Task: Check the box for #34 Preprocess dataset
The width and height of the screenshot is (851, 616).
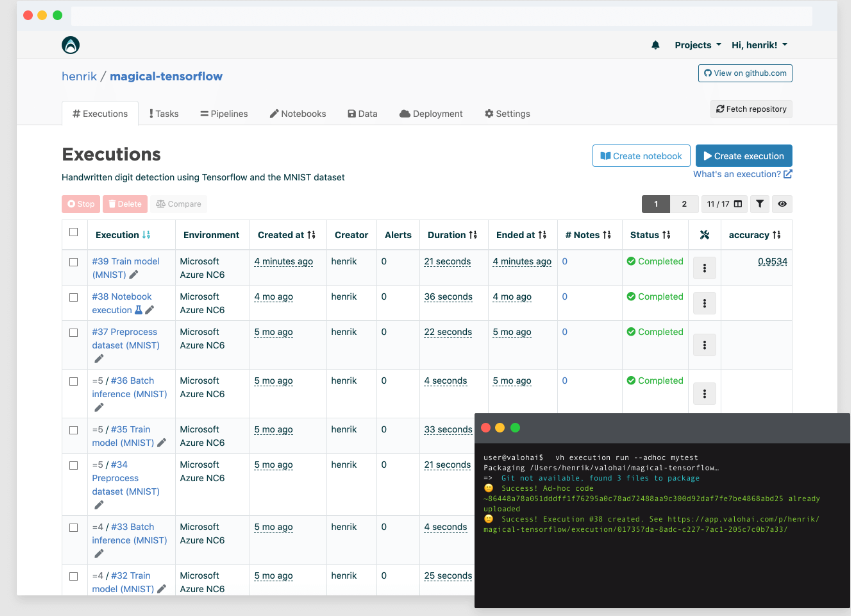Action: [x=74, y=466]
